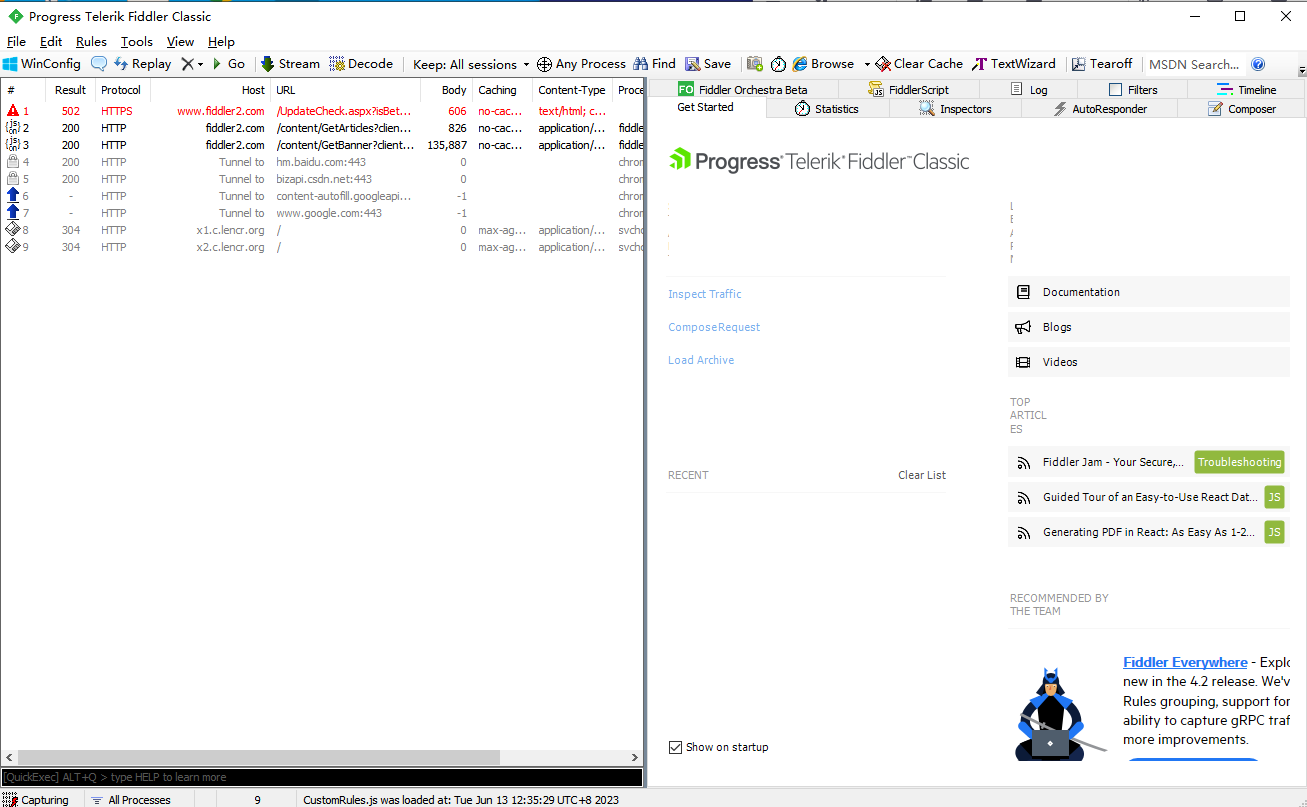Click Clear List in Recent section
The width and height of the screenshot is (1307, 807).
(x=922, y=475)
